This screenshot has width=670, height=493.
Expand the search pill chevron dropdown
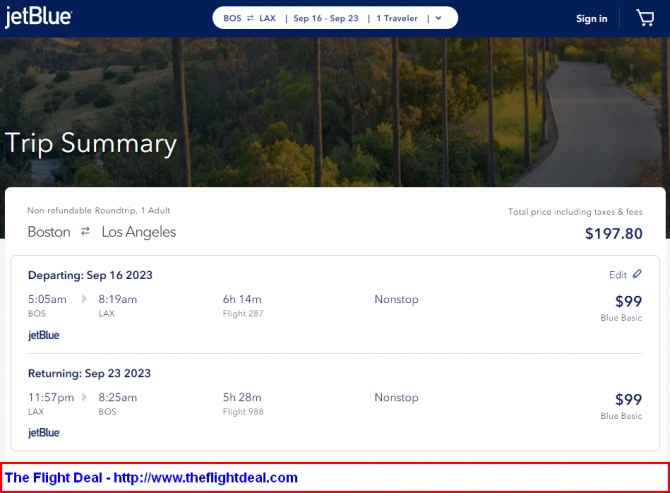point(438,18)
